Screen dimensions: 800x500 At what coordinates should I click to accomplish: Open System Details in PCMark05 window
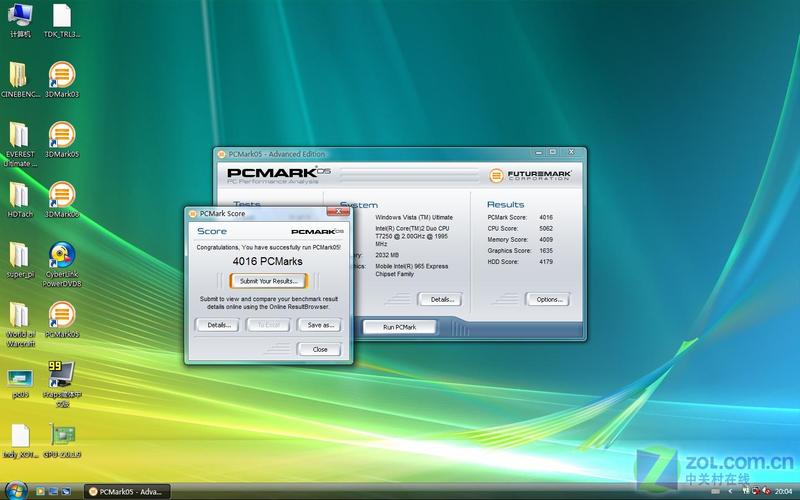(442, 299)
